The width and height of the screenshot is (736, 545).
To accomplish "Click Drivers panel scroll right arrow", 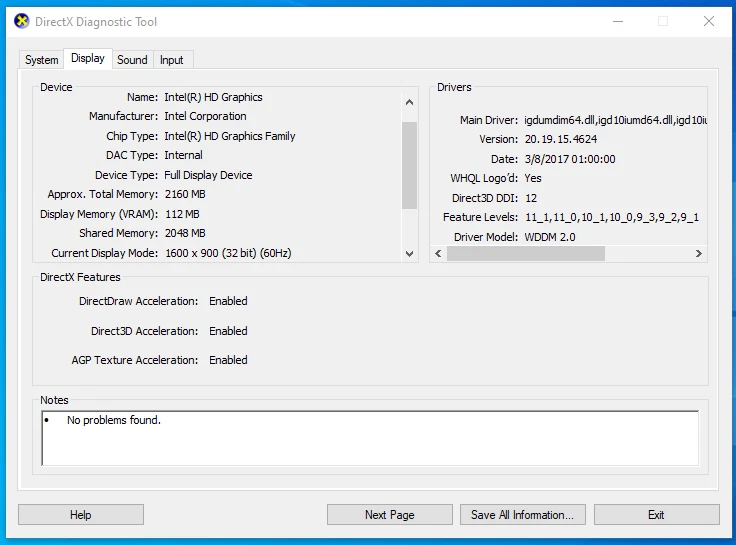I will [x=698, y=253].
